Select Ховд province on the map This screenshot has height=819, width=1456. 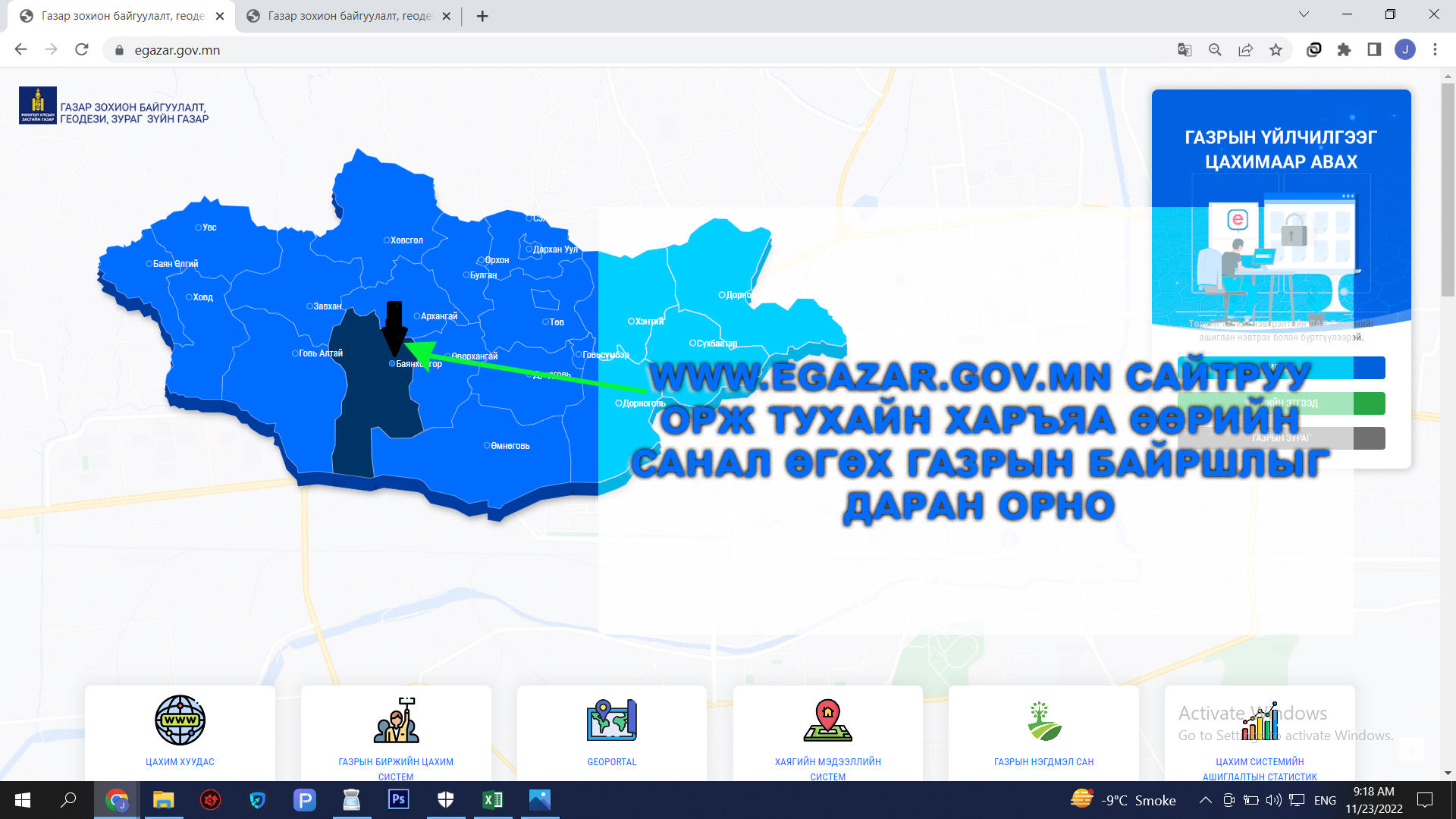click(x=199, y=297)
